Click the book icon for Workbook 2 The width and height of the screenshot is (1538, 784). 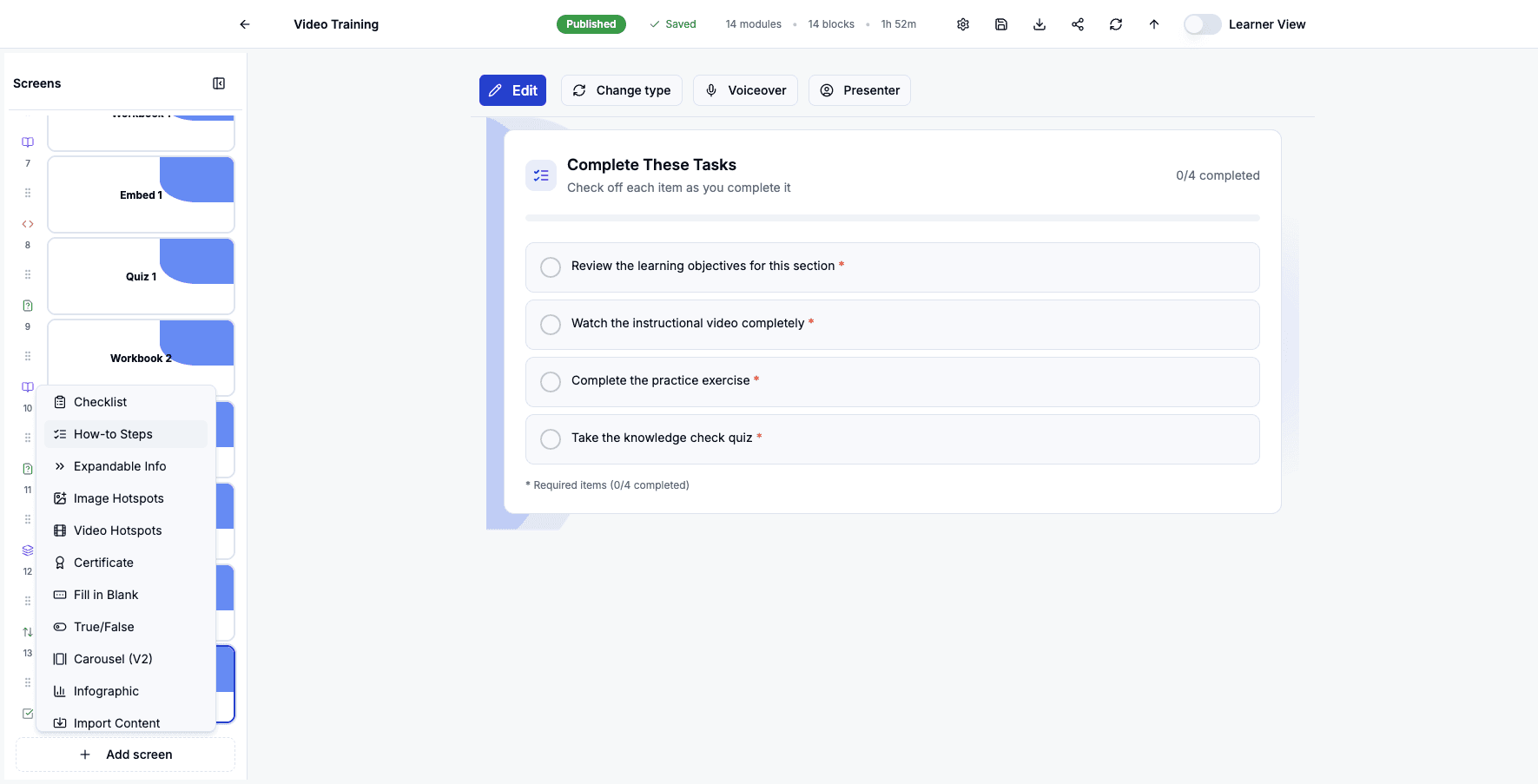(x=28, y=387)
